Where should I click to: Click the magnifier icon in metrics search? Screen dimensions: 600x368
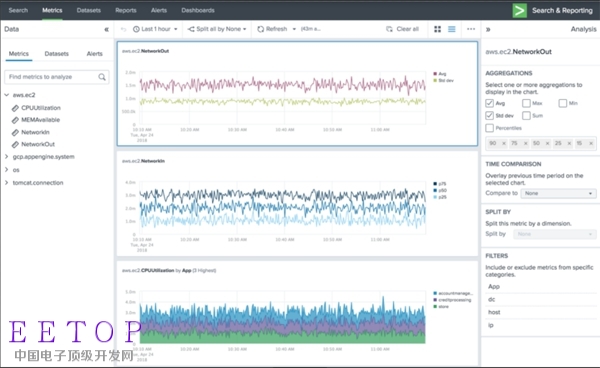click(102, 77)
